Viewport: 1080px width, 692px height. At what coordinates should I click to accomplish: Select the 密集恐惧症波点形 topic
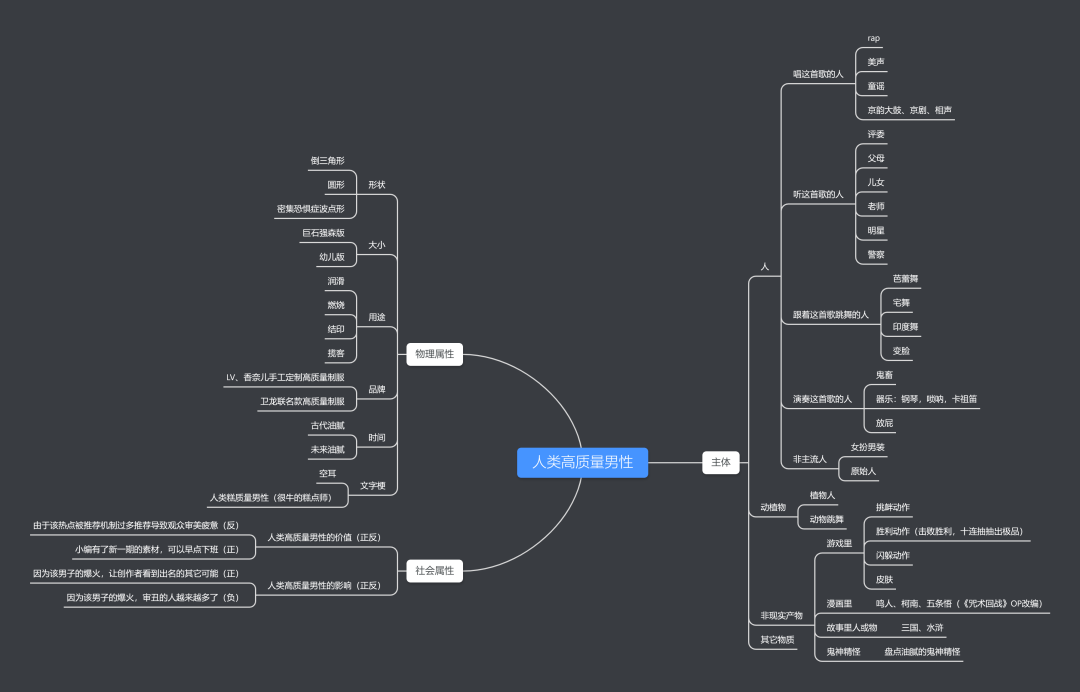(x=311, y=209)
